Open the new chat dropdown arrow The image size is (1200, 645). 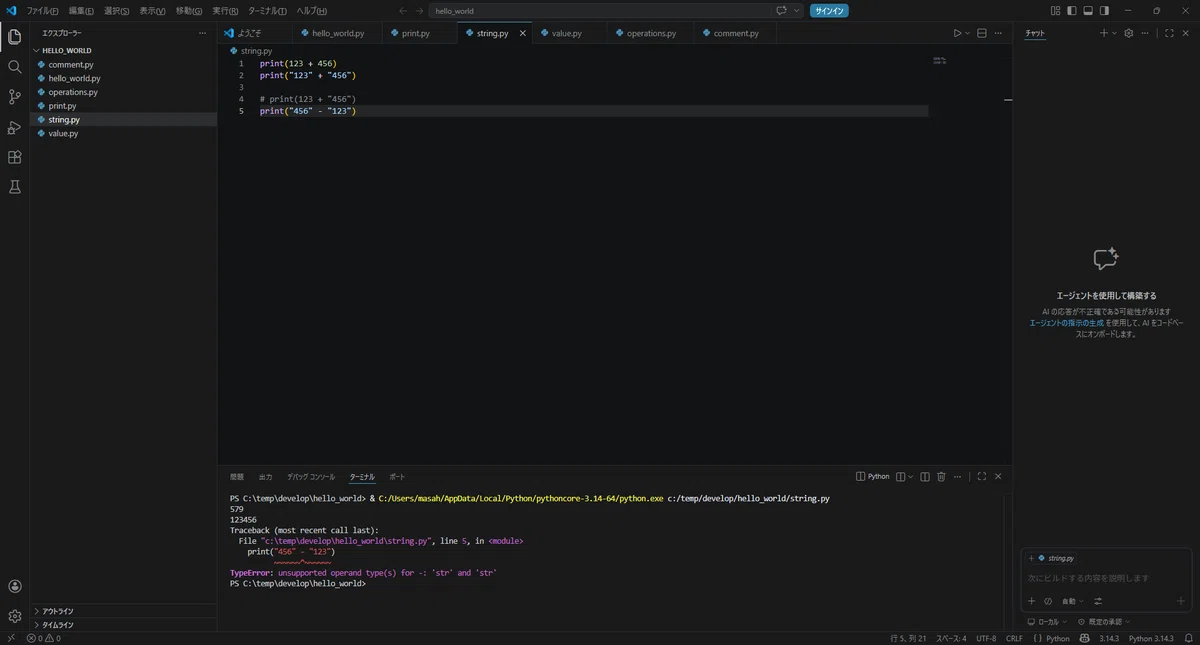1114,33
